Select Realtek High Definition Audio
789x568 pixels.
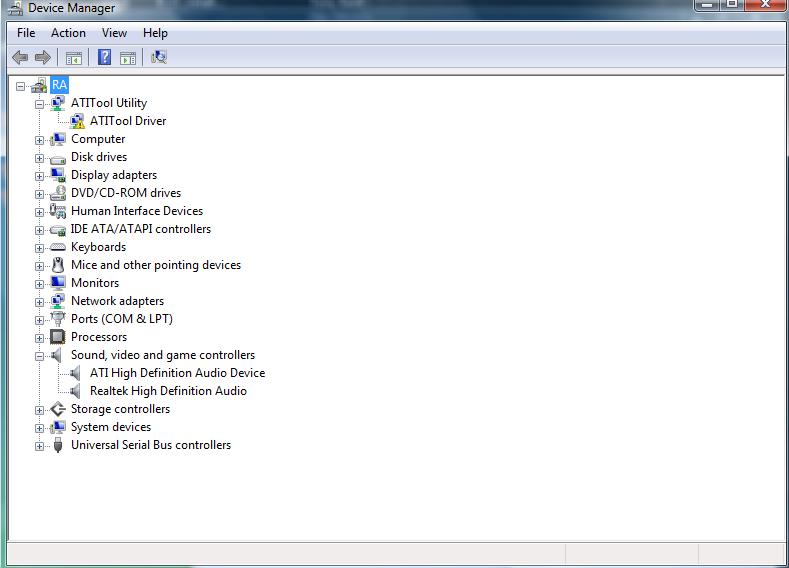click(x=168, y=391)
